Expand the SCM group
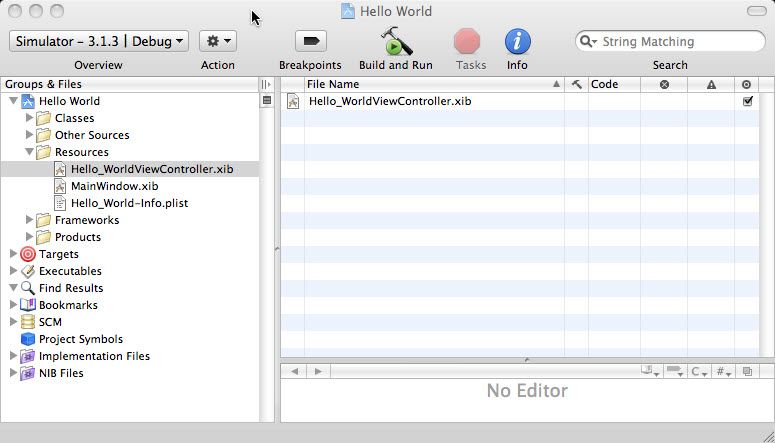The height and width of the screenshot is (443, 775). tap(13, 322)
